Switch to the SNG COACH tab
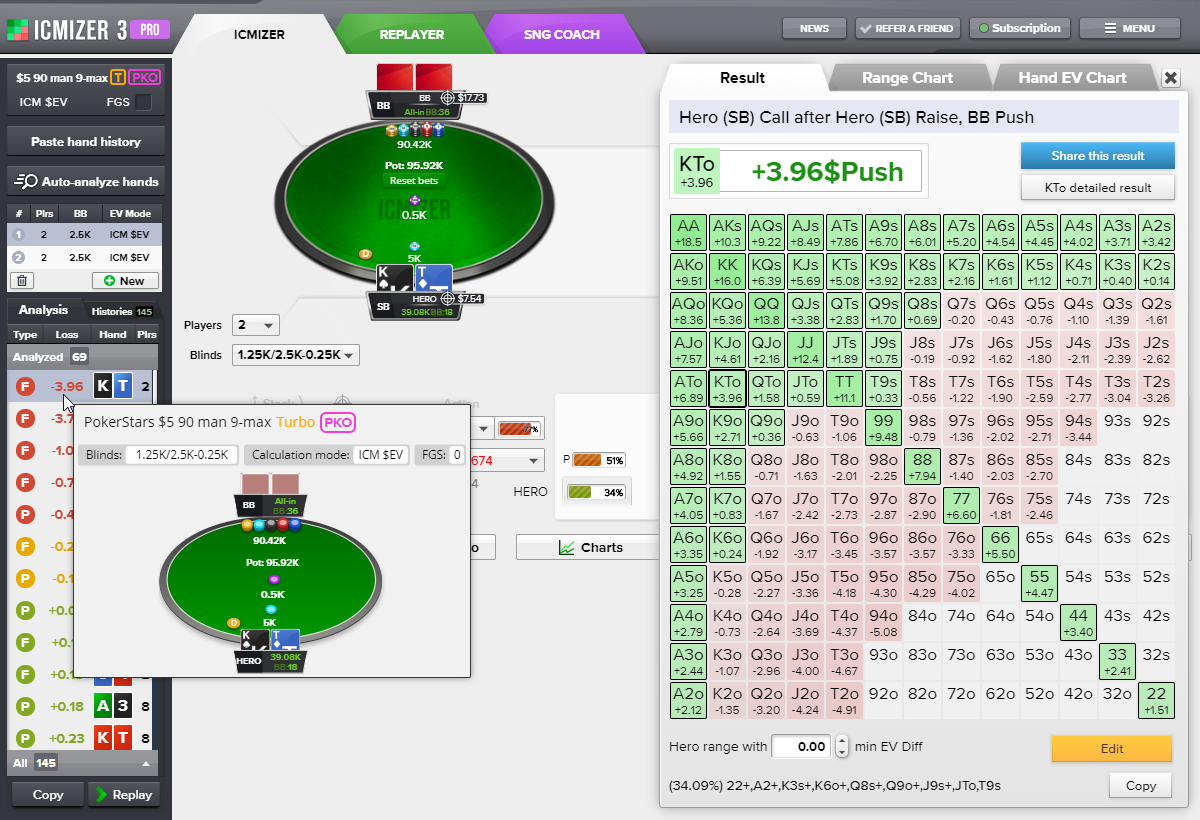 pyautogui.click(x=561, y=34)
